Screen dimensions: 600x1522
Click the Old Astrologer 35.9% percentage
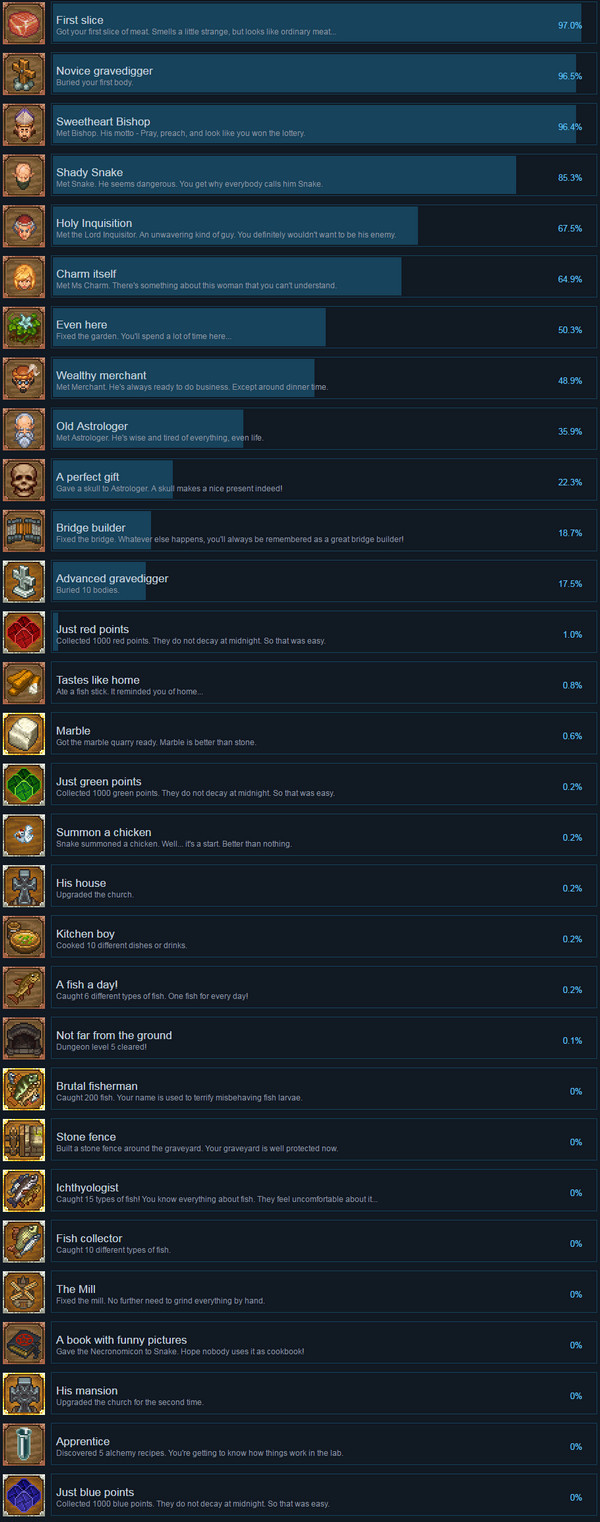click(570, 431)
